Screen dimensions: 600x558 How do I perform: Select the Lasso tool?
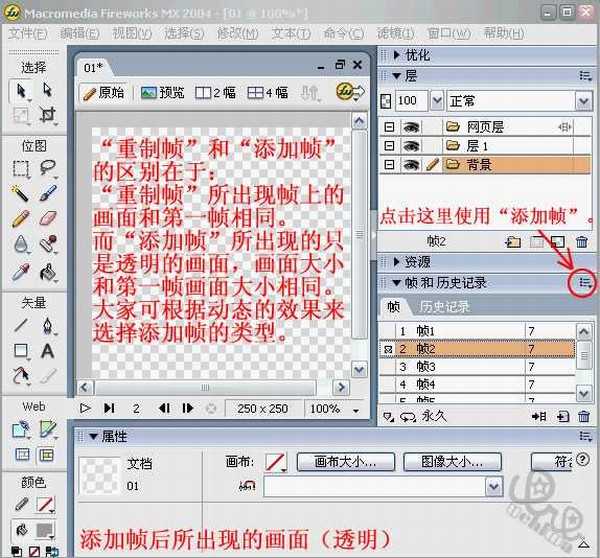pyautogui.click(x=47, y=168)
